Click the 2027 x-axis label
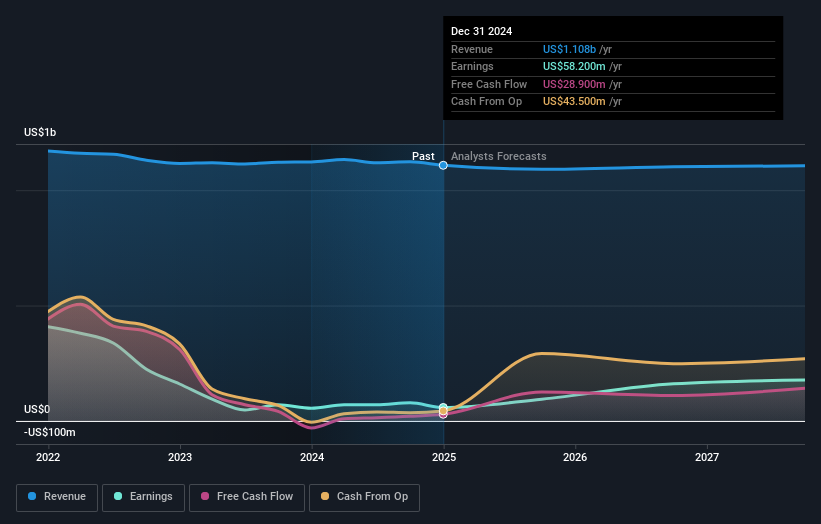The image size is (821, 524). 707,457
